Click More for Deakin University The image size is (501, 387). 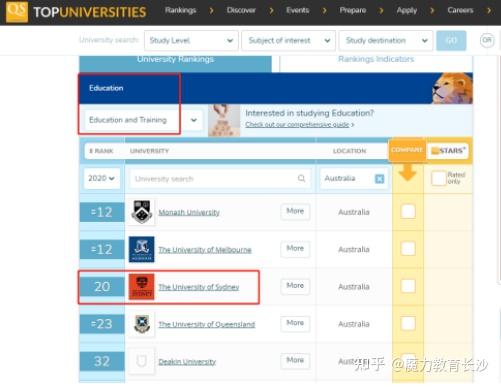[x=295, y=361]
